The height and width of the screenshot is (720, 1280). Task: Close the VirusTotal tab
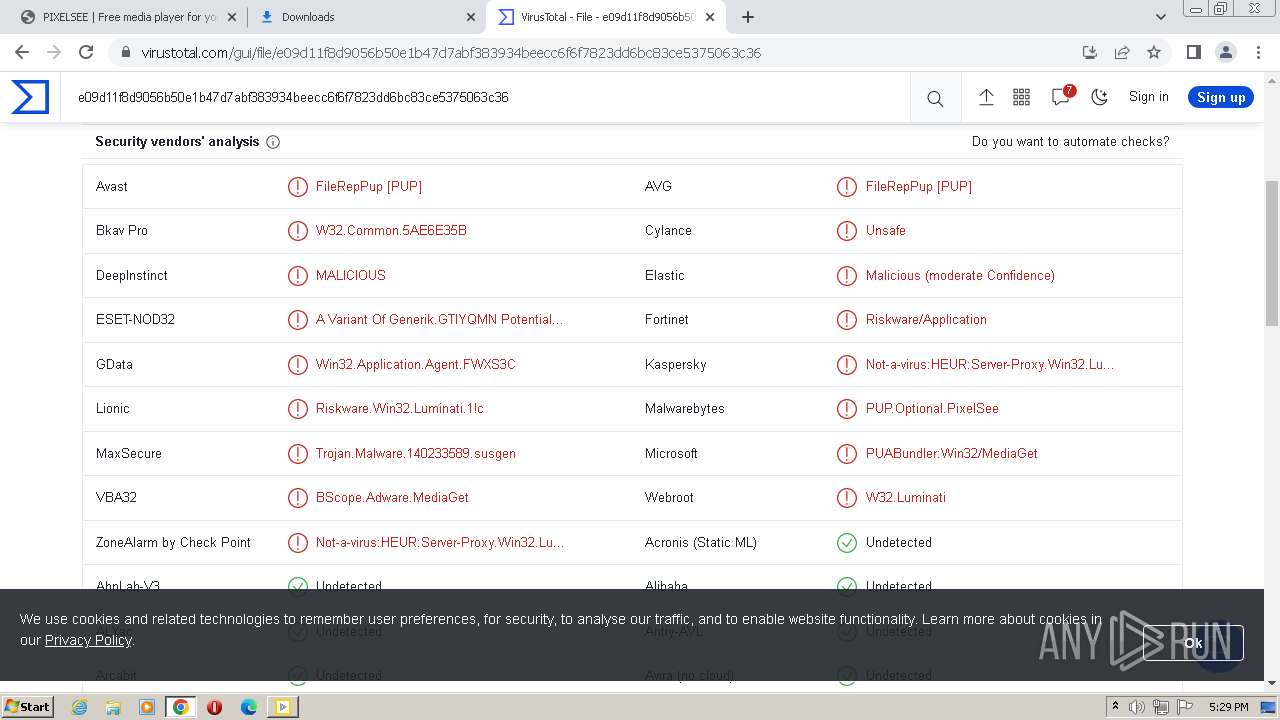coord(710,17)
